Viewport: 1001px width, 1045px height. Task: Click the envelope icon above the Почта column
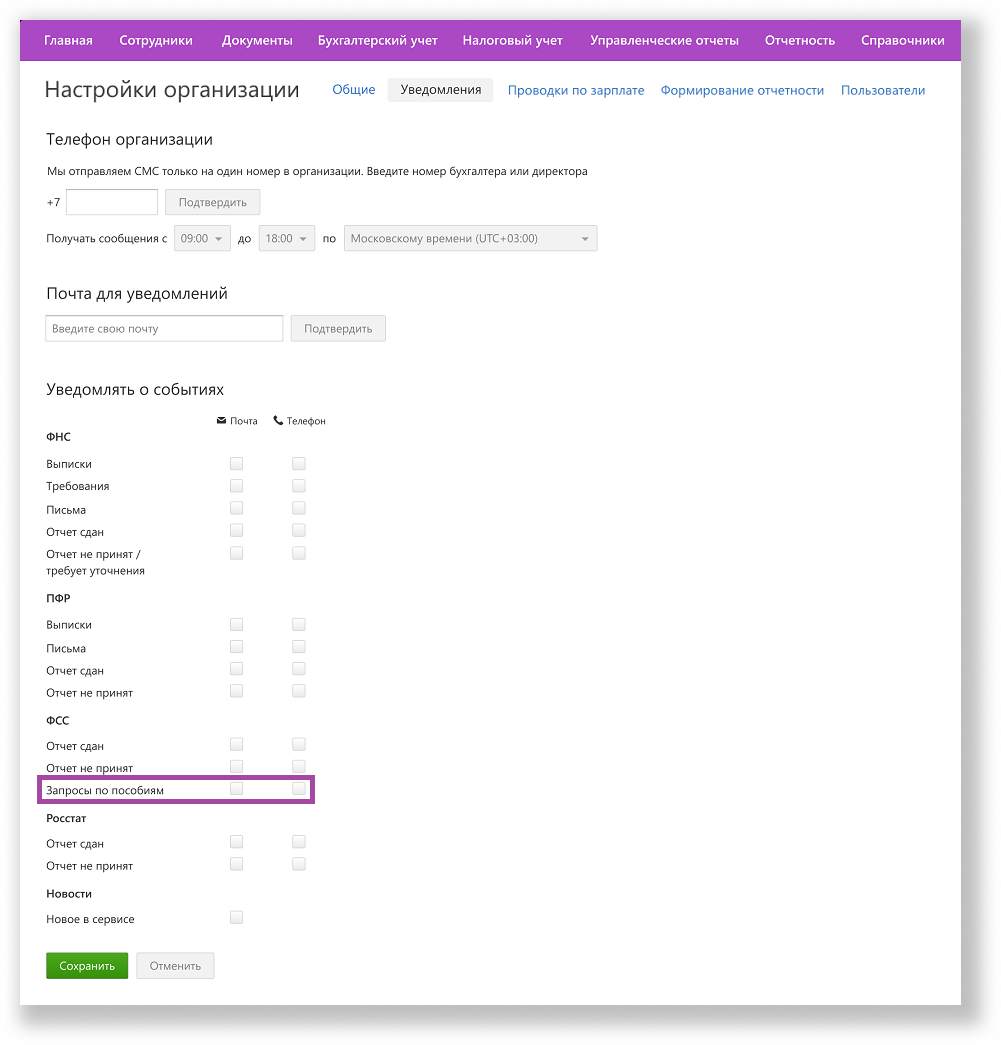[221, 421]
